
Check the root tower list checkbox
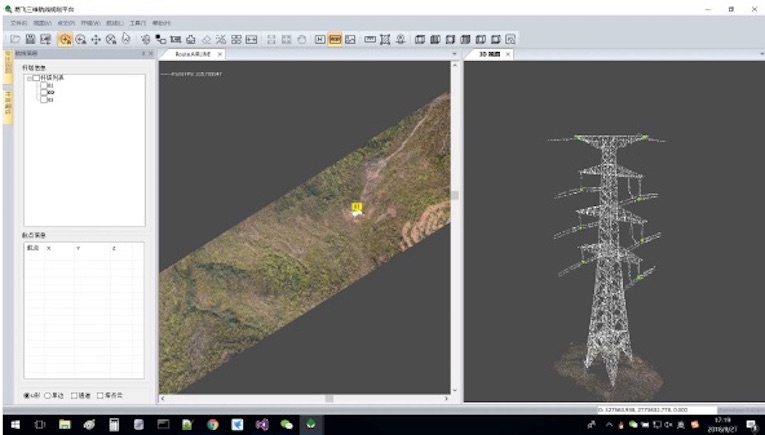36,78
